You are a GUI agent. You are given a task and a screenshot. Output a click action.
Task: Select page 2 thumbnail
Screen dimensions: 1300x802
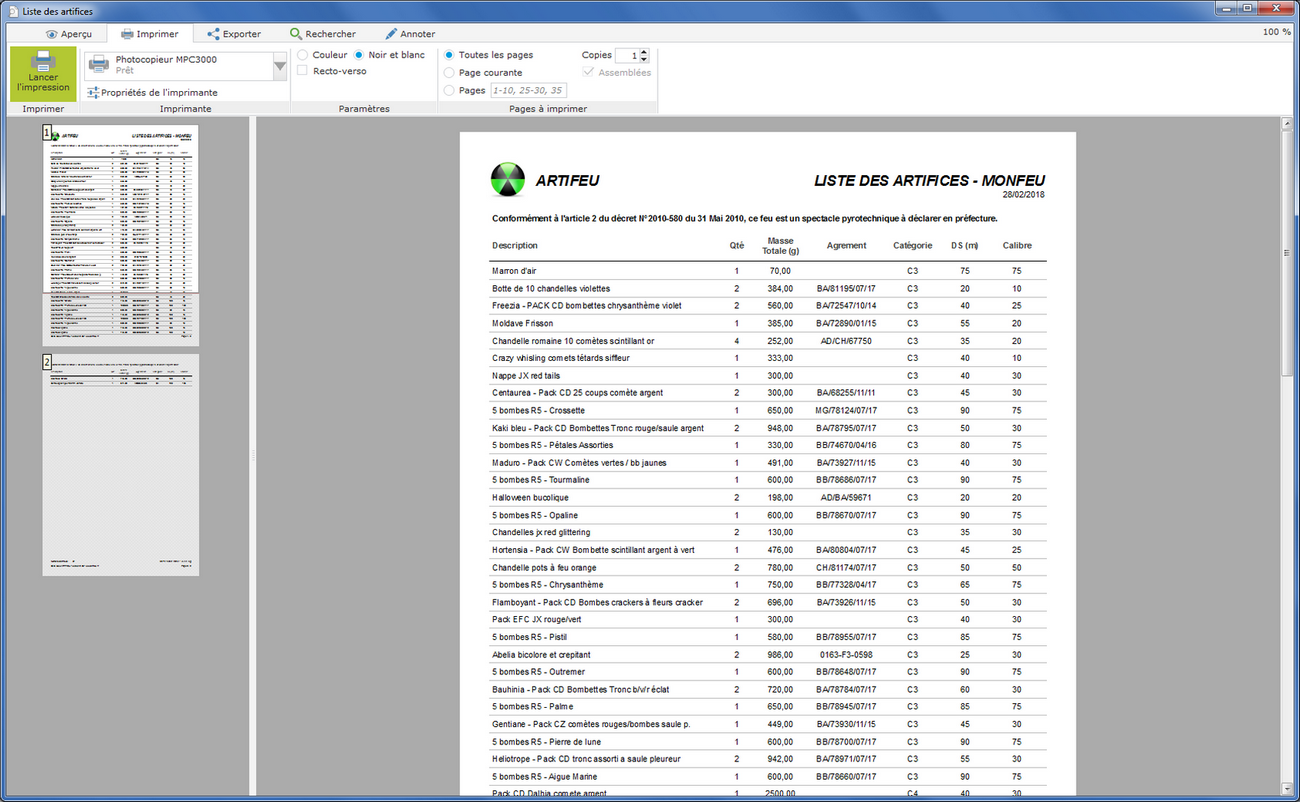pyautogui.click(x=120, y=465)
